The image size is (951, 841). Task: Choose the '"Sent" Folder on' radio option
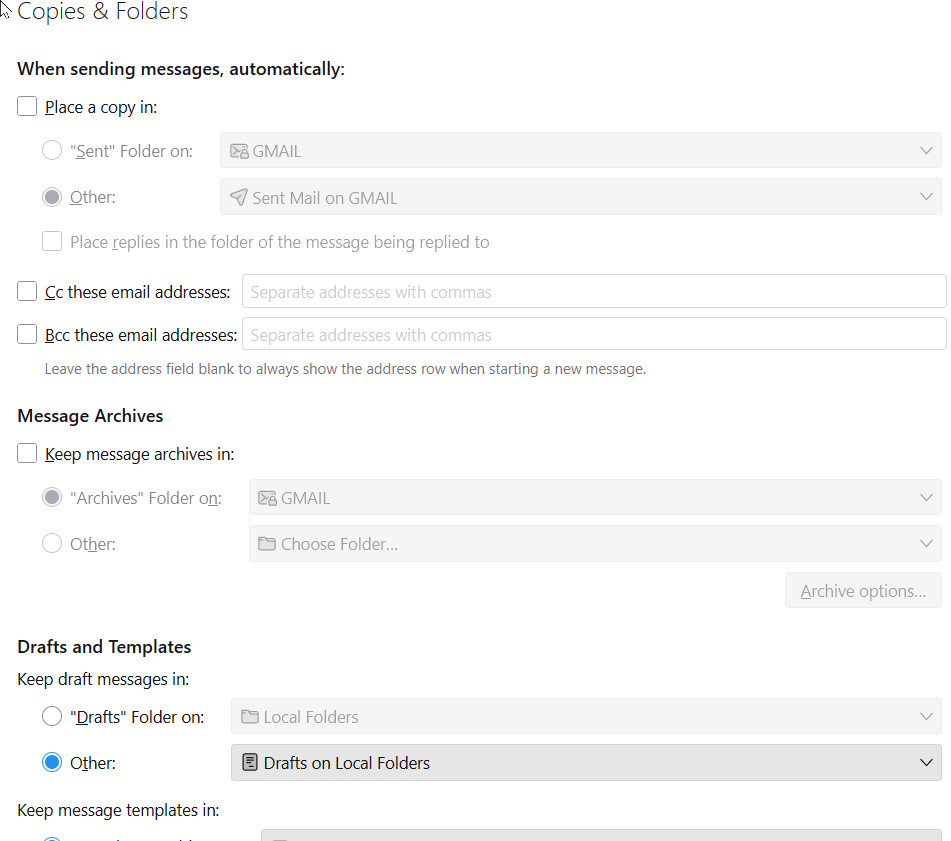[x=52, y=151]
